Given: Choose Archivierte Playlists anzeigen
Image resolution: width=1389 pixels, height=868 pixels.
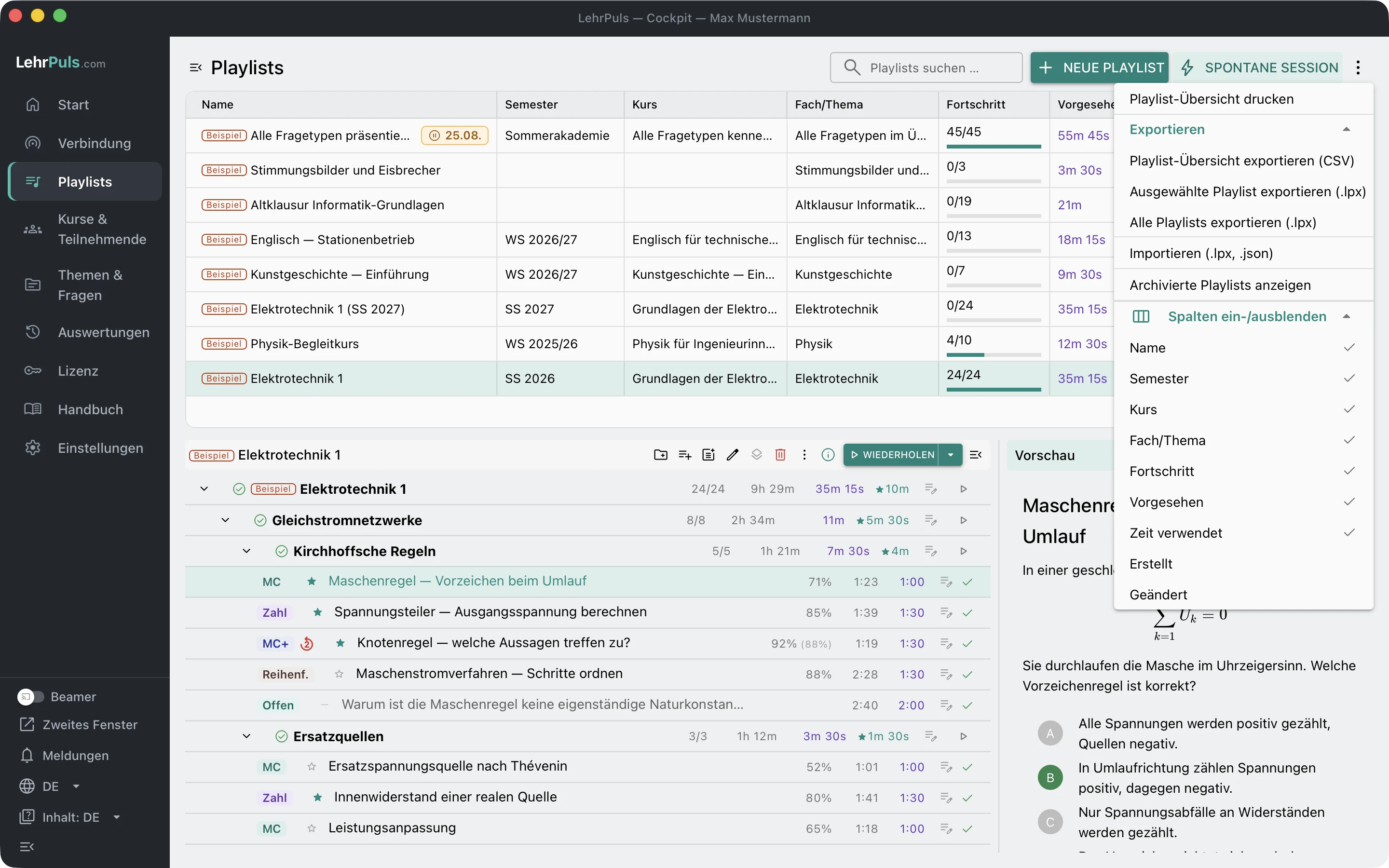Looking at the screenshot, I should [1243, 285].
